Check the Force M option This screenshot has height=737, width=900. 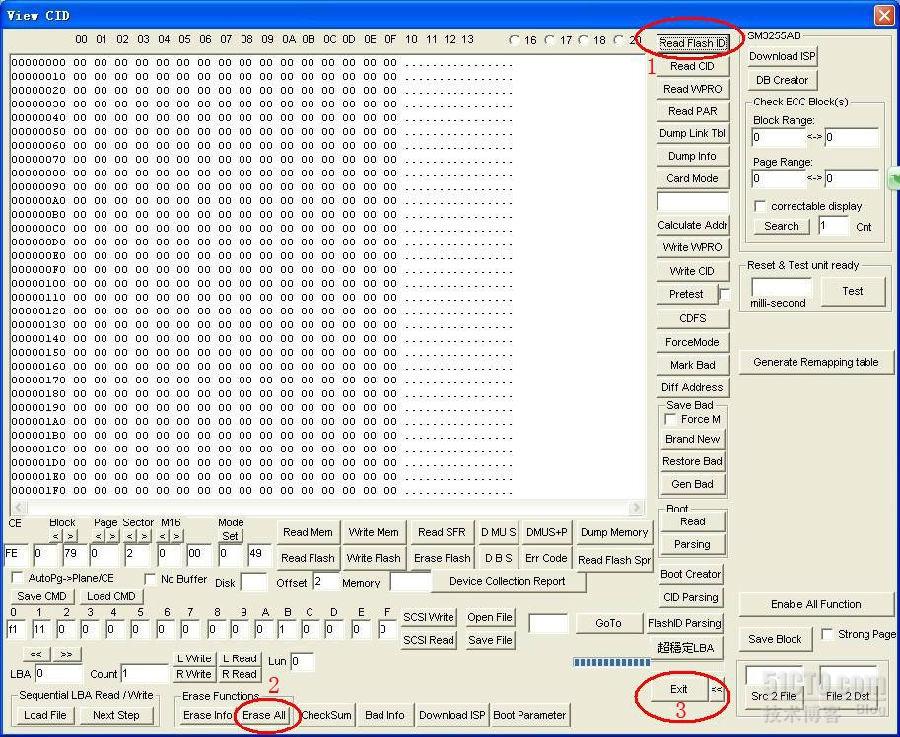click(x=671, y=420)
